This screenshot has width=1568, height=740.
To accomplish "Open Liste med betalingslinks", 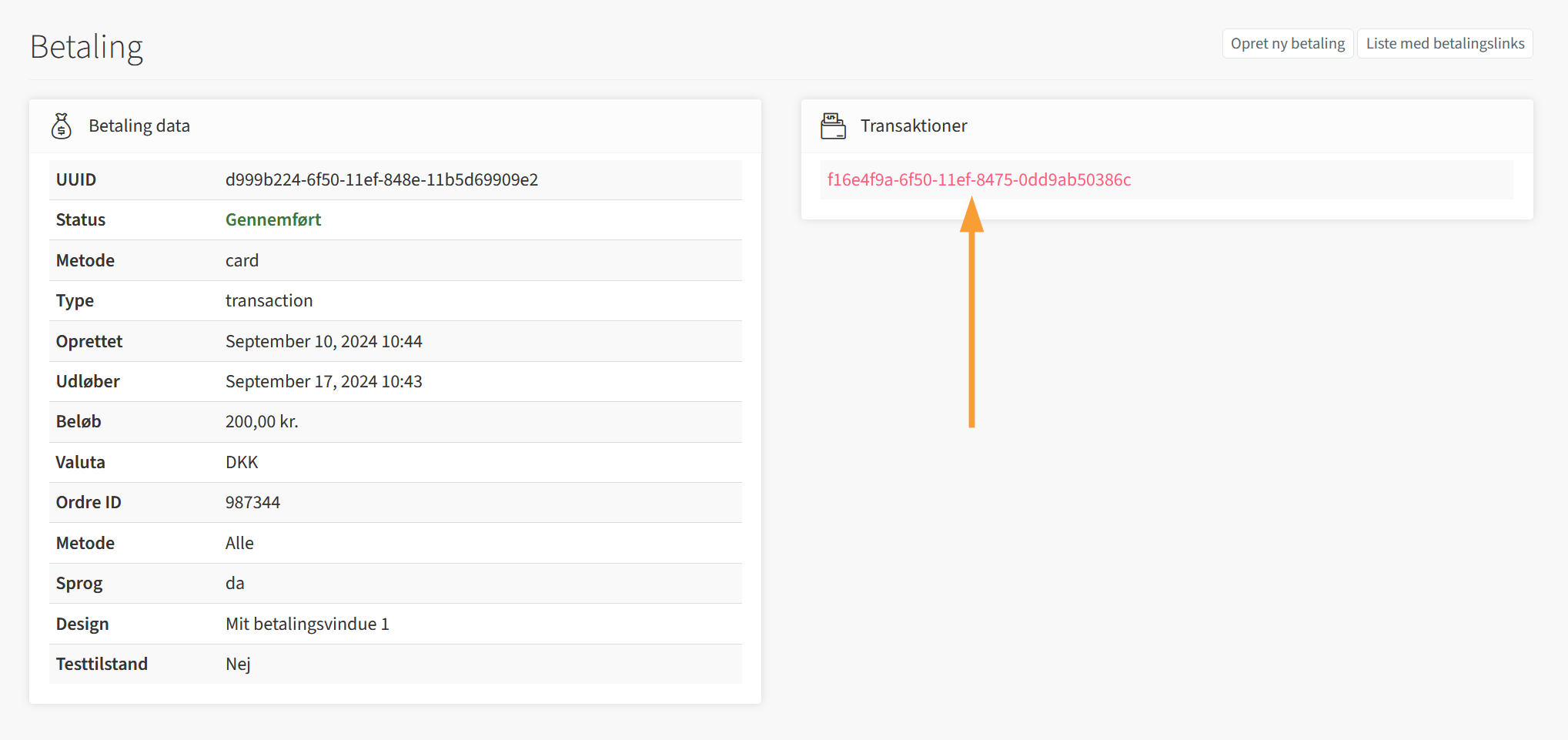I will coord(1445,43).
